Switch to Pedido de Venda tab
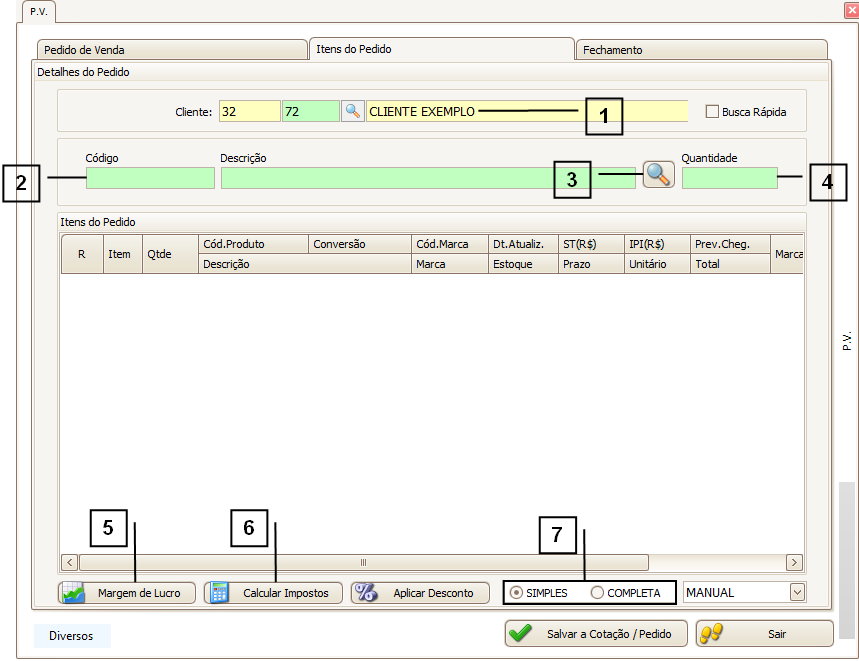Screen dimensions: 859x661 pos(170,50)
